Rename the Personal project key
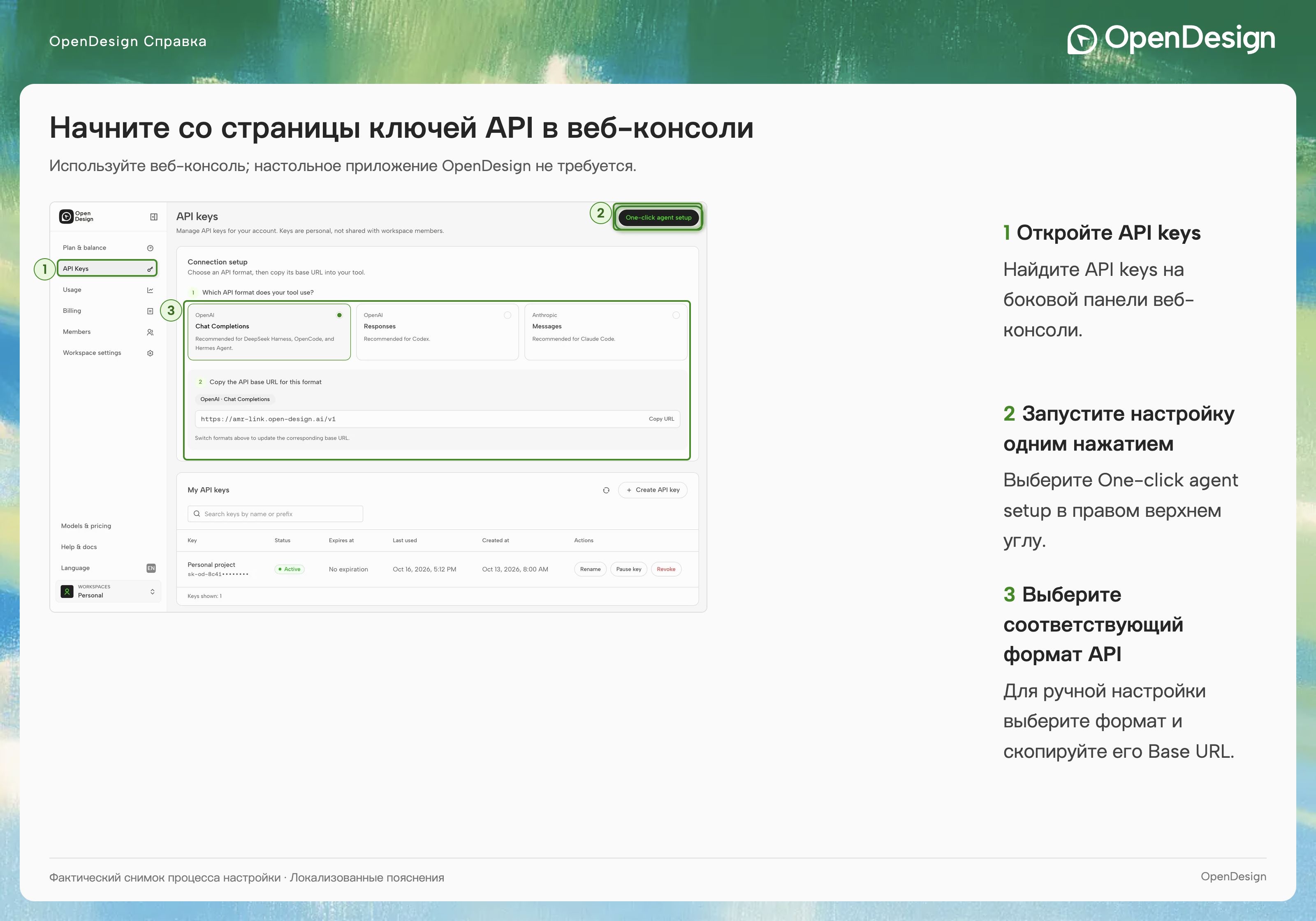 pos(590,569)
